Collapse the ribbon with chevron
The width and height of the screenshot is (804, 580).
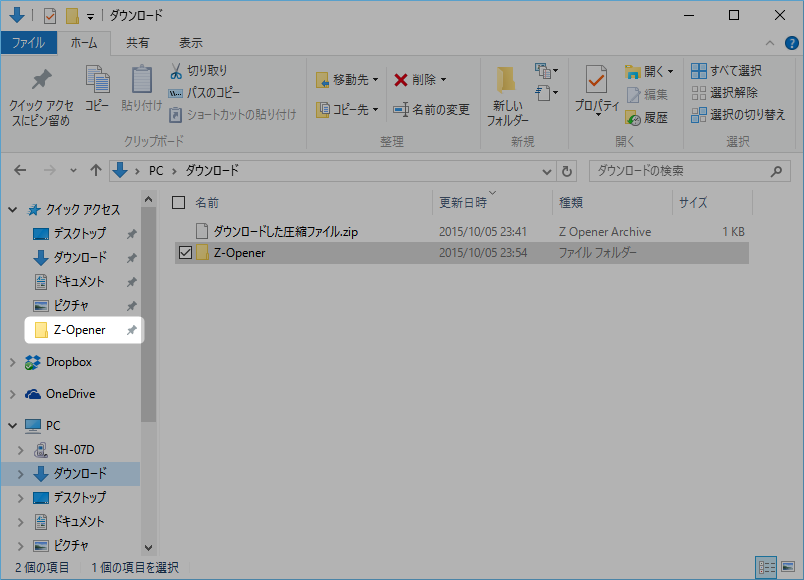pyautogui.click(x=770, y=43)
